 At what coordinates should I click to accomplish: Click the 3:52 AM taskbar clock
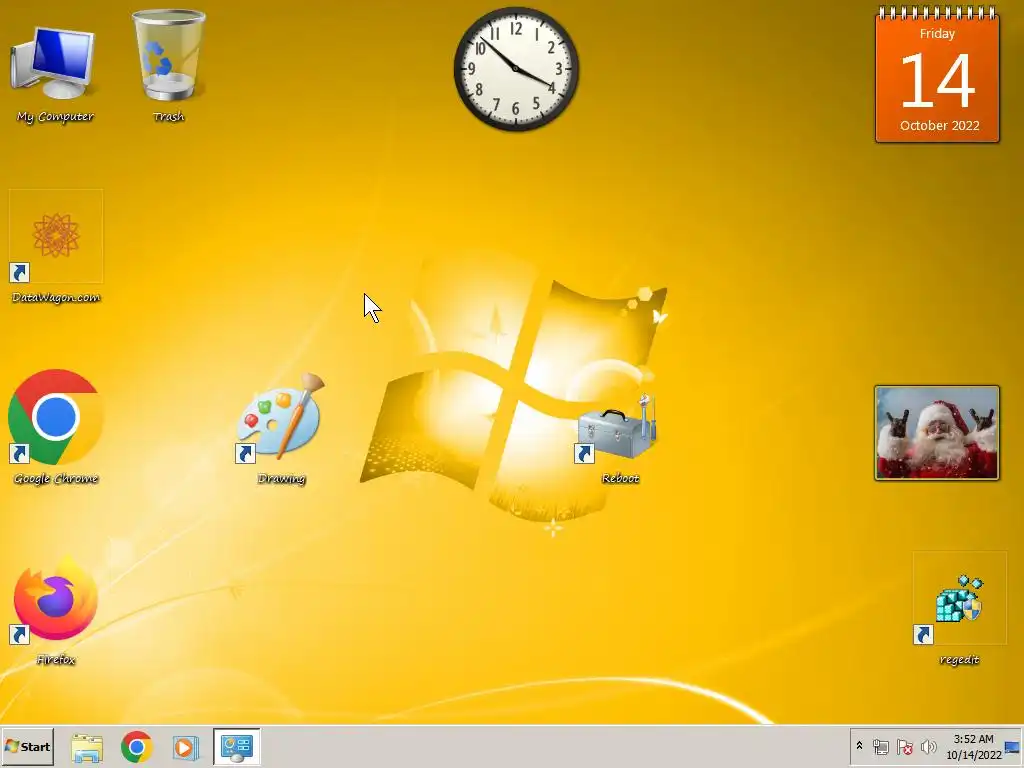(x=973, y=746)
